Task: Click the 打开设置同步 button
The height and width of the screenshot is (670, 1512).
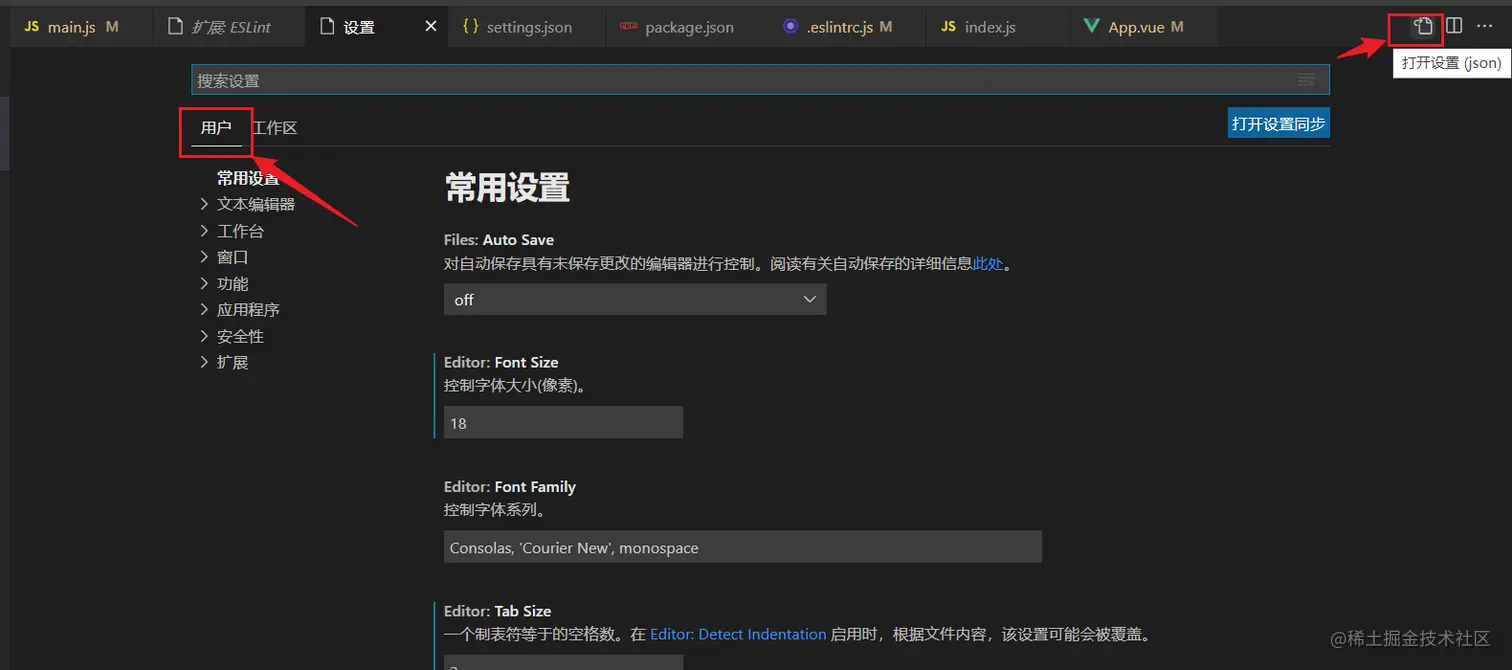Action: click(1278, 122)
